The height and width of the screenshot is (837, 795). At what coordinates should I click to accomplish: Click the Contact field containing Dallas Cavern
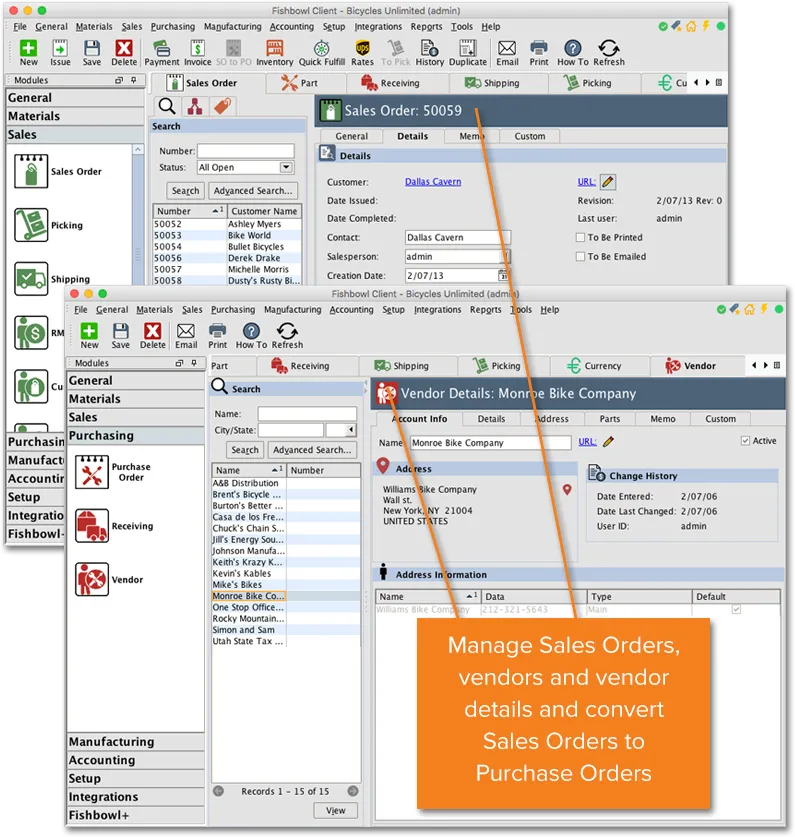tap(458, 237)
